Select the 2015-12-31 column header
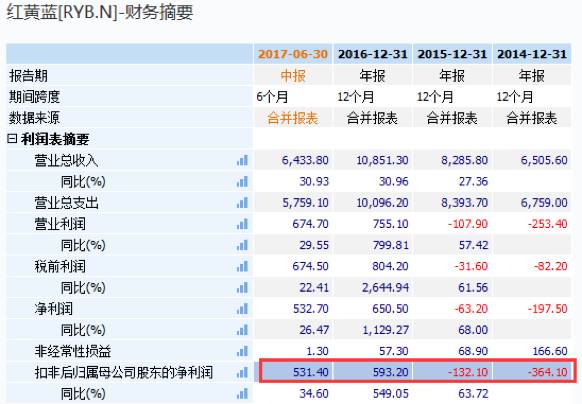The width and height of the screenshot is (582, 404). 452,54
